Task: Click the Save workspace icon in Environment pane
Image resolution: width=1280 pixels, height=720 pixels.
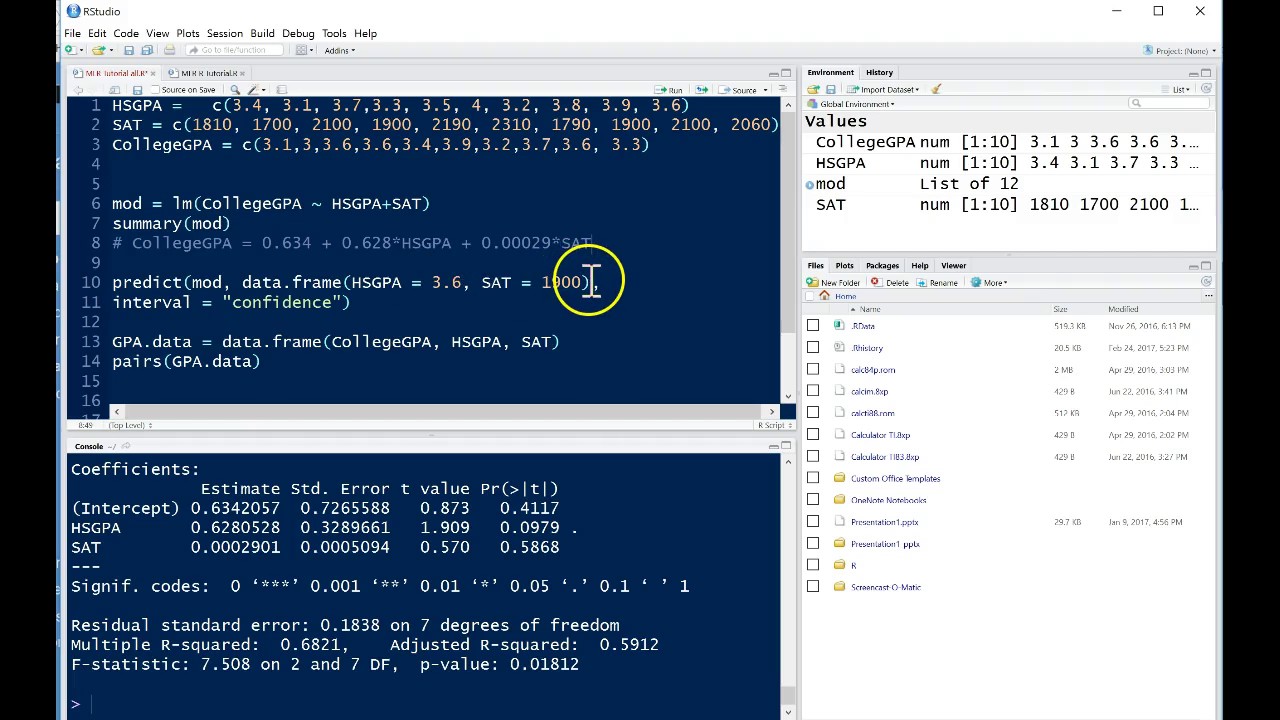Action: (x=831, y=89)
